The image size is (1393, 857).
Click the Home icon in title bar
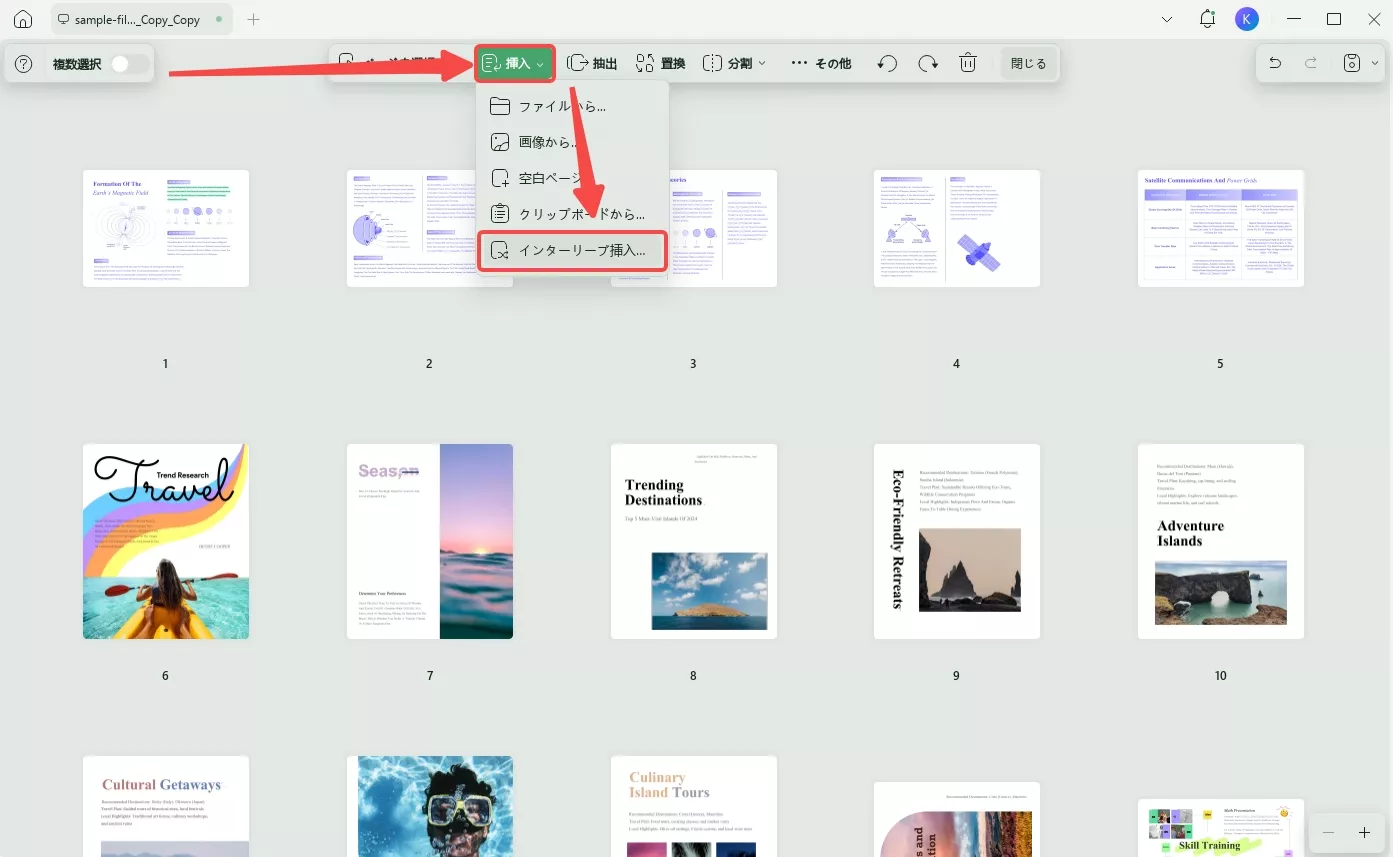coord(23,19)
